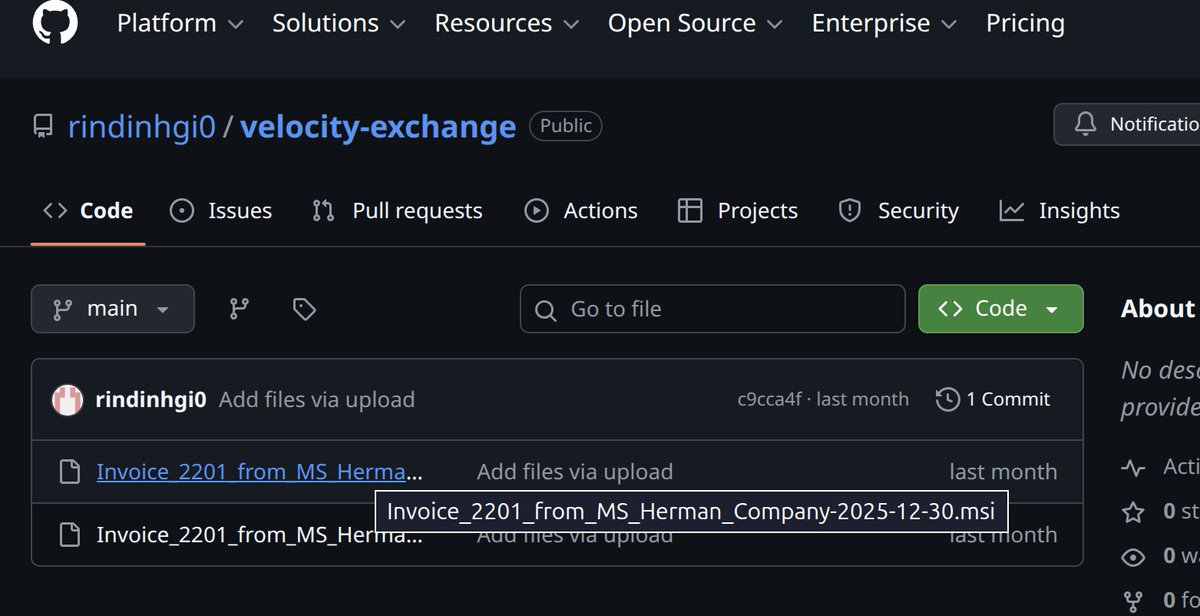Screen dimensions: 1200x616
Task: Open the first Invoice_2201_from_MS_Herma... file link
Action: [260, 472]
